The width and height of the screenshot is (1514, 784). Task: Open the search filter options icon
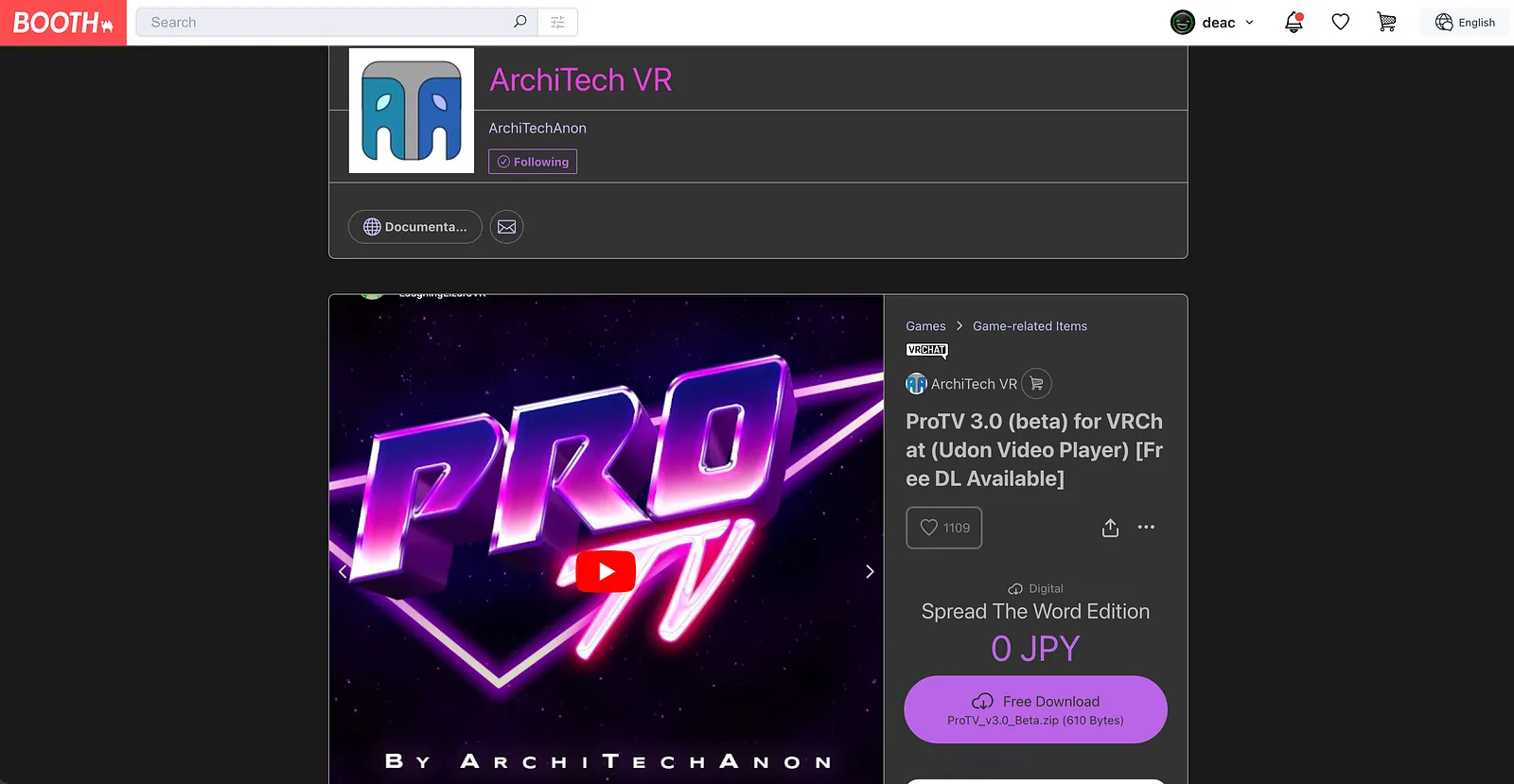[x=557, y=22]
